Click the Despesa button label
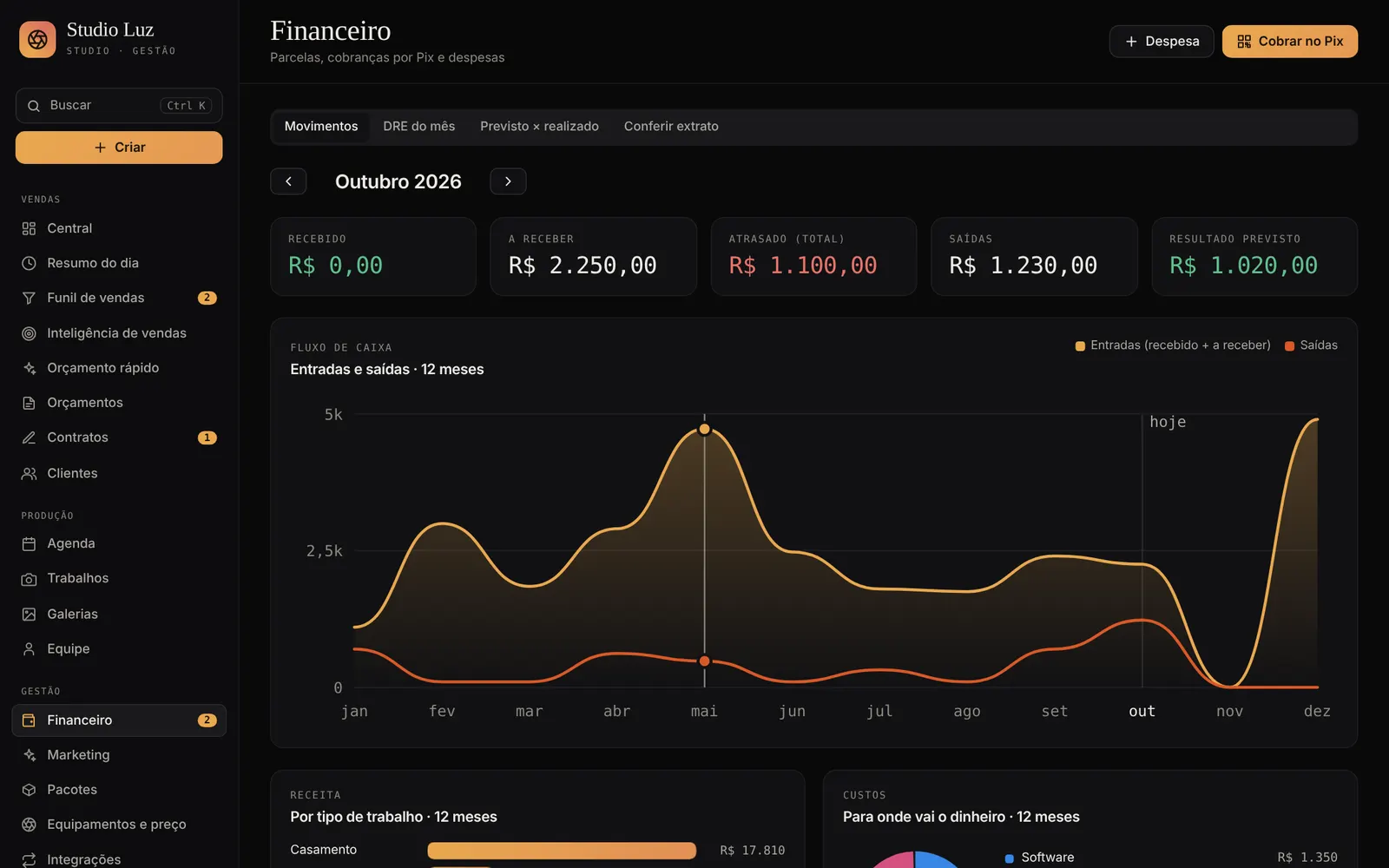The height and width of the screenshot is (868, 1389). 1172,42
